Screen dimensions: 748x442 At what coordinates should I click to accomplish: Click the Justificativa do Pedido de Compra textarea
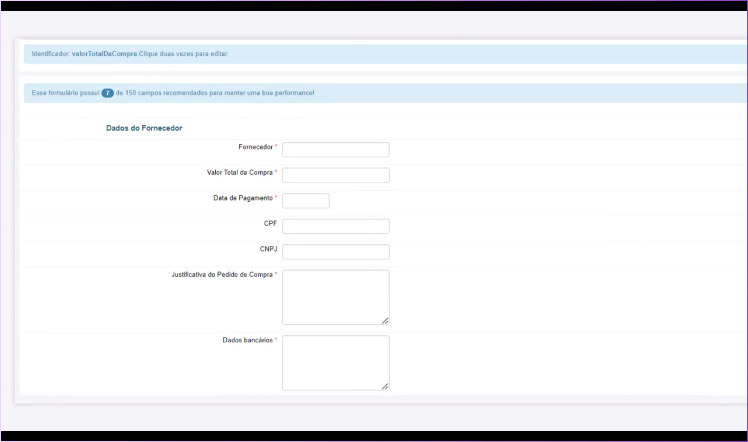(x=335, y=296)
